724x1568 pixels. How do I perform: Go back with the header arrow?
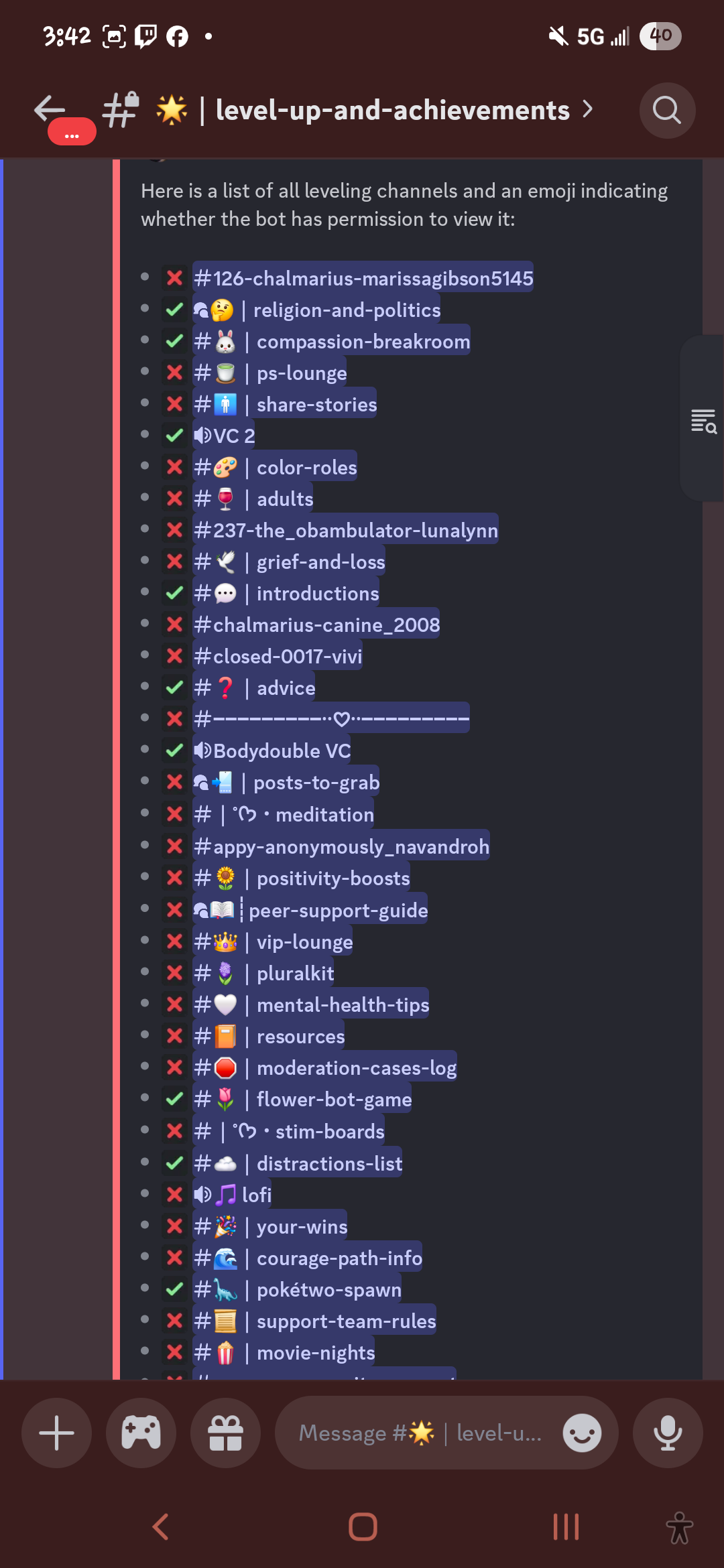tap(50, 109)
